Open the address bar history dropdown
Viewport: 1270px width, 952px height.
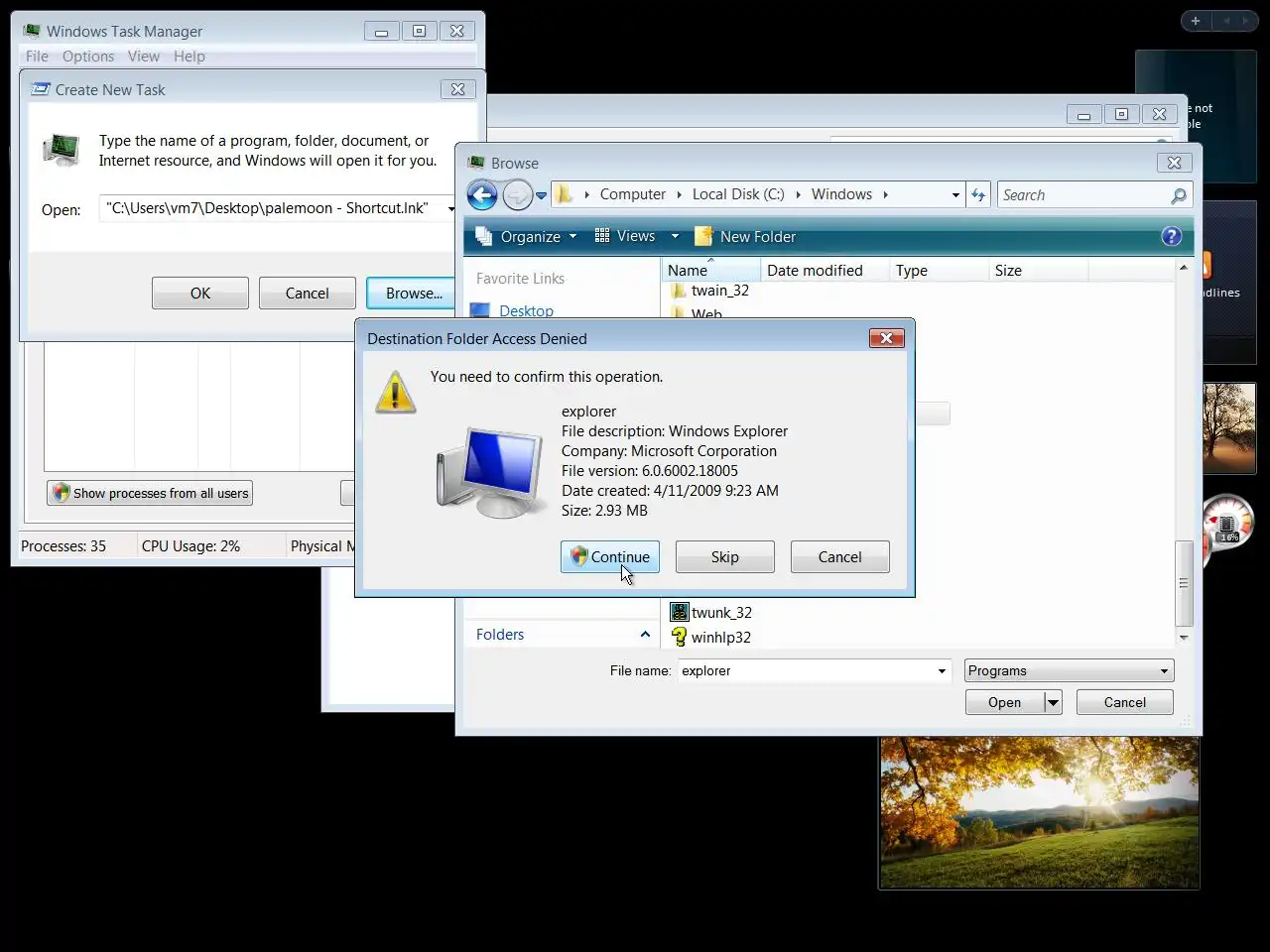coord(955,195)
